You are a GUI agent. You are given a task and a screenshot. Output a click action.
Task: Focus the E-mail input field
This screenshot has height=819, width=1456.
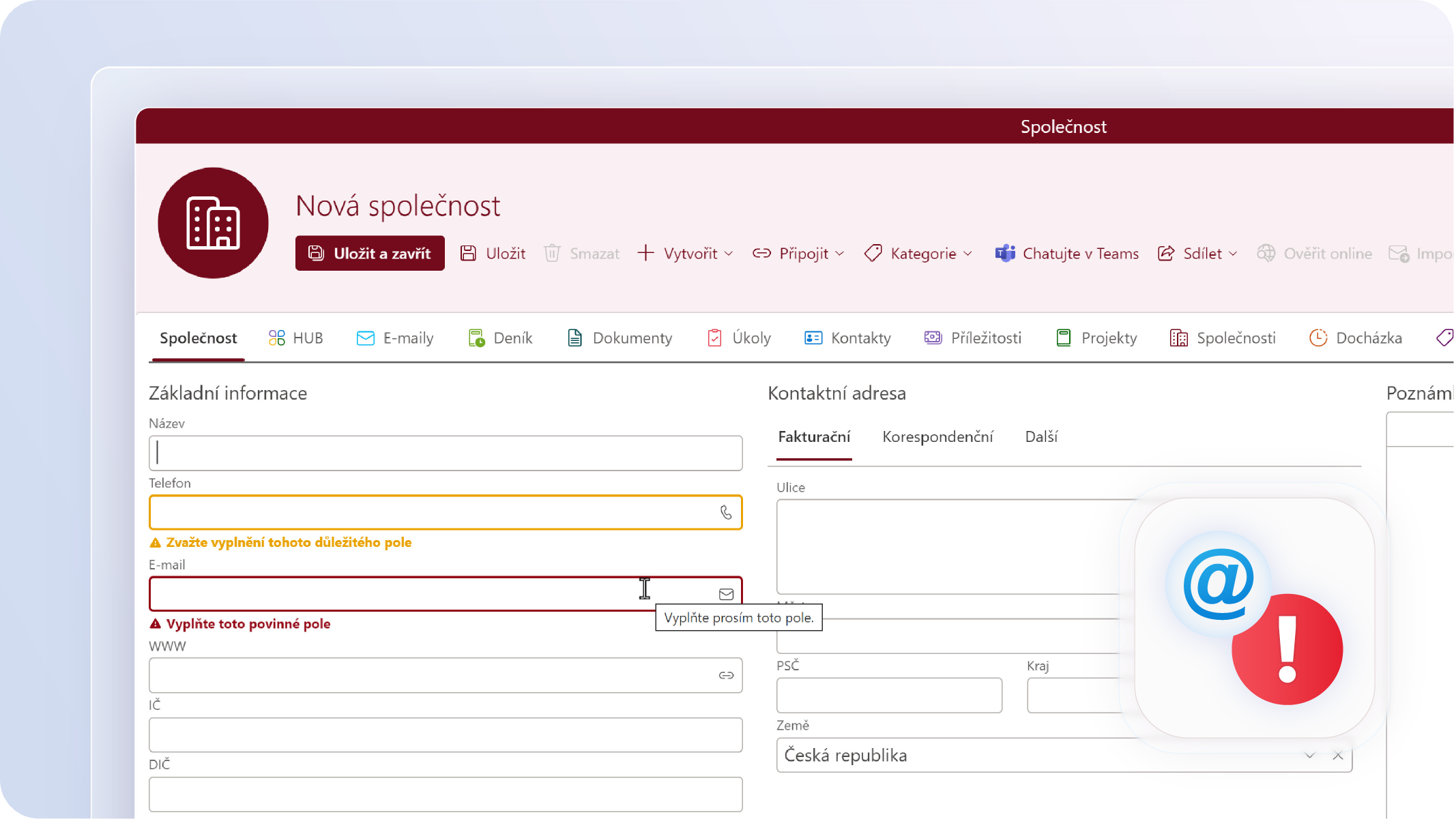[446, 594]
